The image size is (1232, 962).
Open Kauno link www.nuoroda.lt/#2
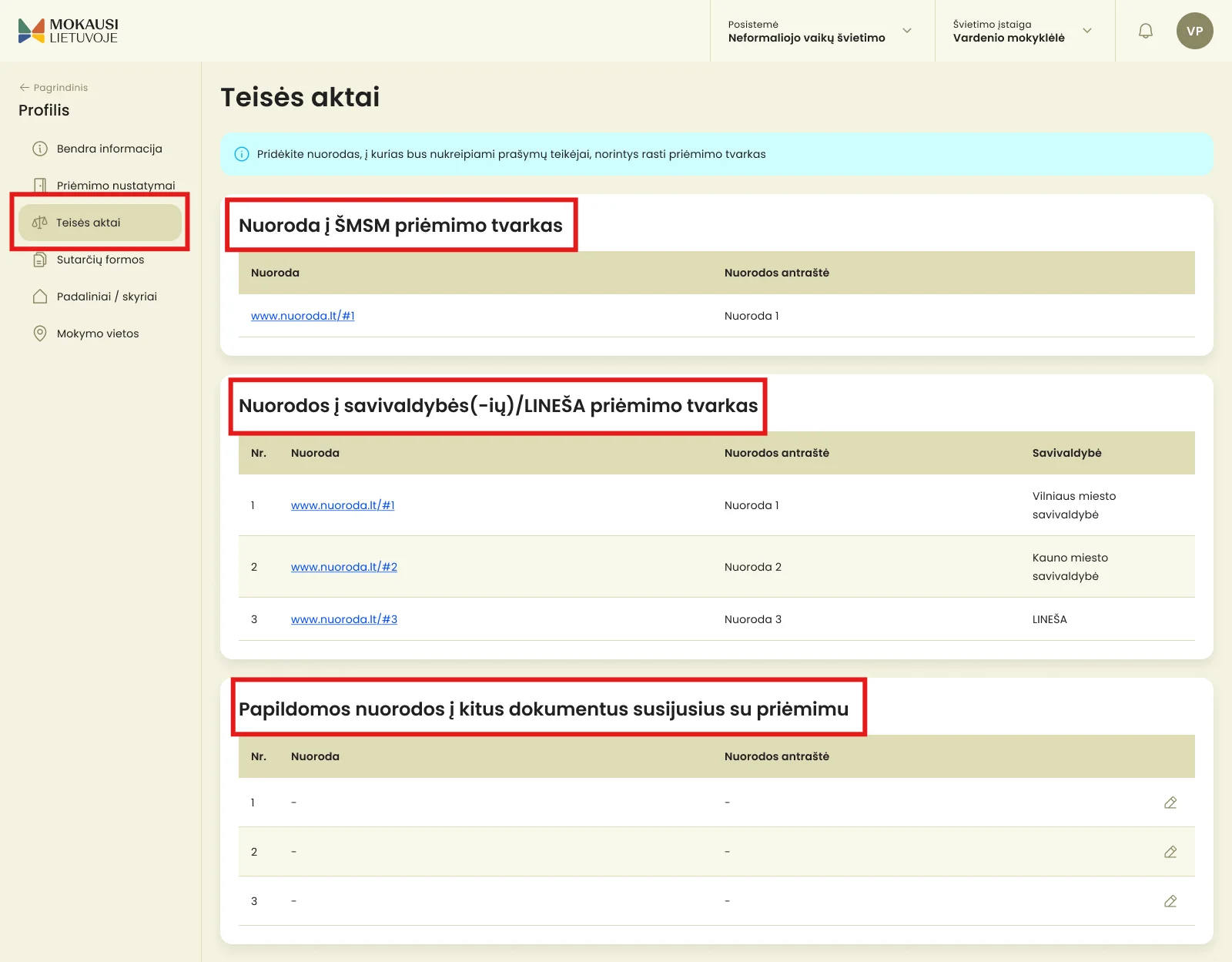(344, 567)
